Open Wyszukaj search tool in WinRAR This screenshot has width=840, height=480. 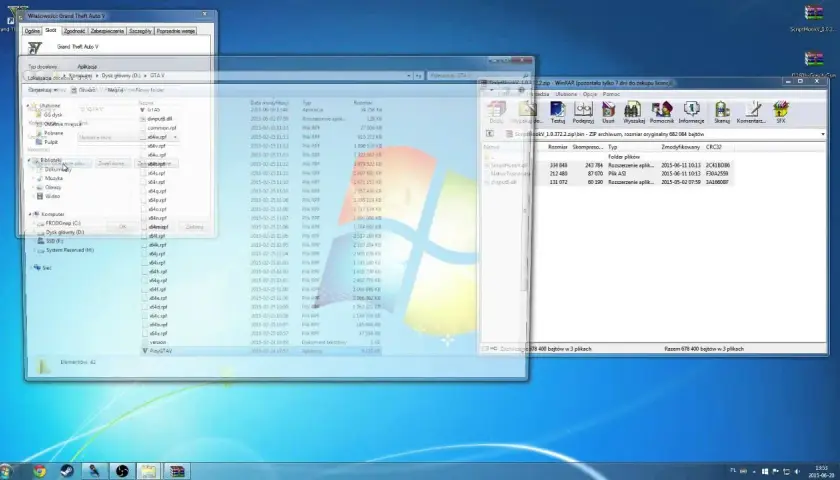click(x=633, y=112)
